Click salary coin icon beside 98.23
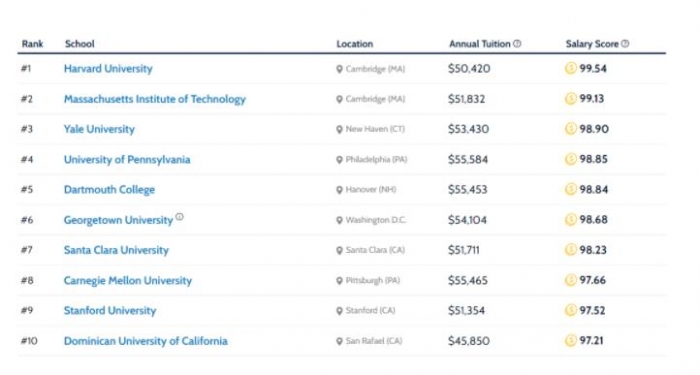The height and width of the screenshot is (375, 700). click(571, 250)
